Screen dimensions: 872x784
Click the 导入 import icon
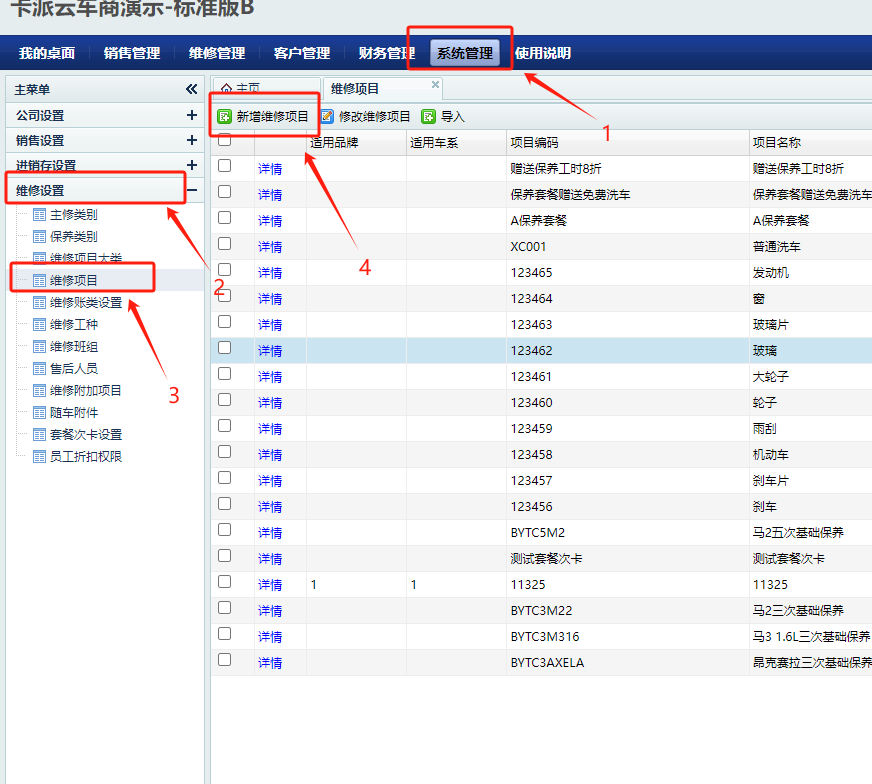coord(429,117)
